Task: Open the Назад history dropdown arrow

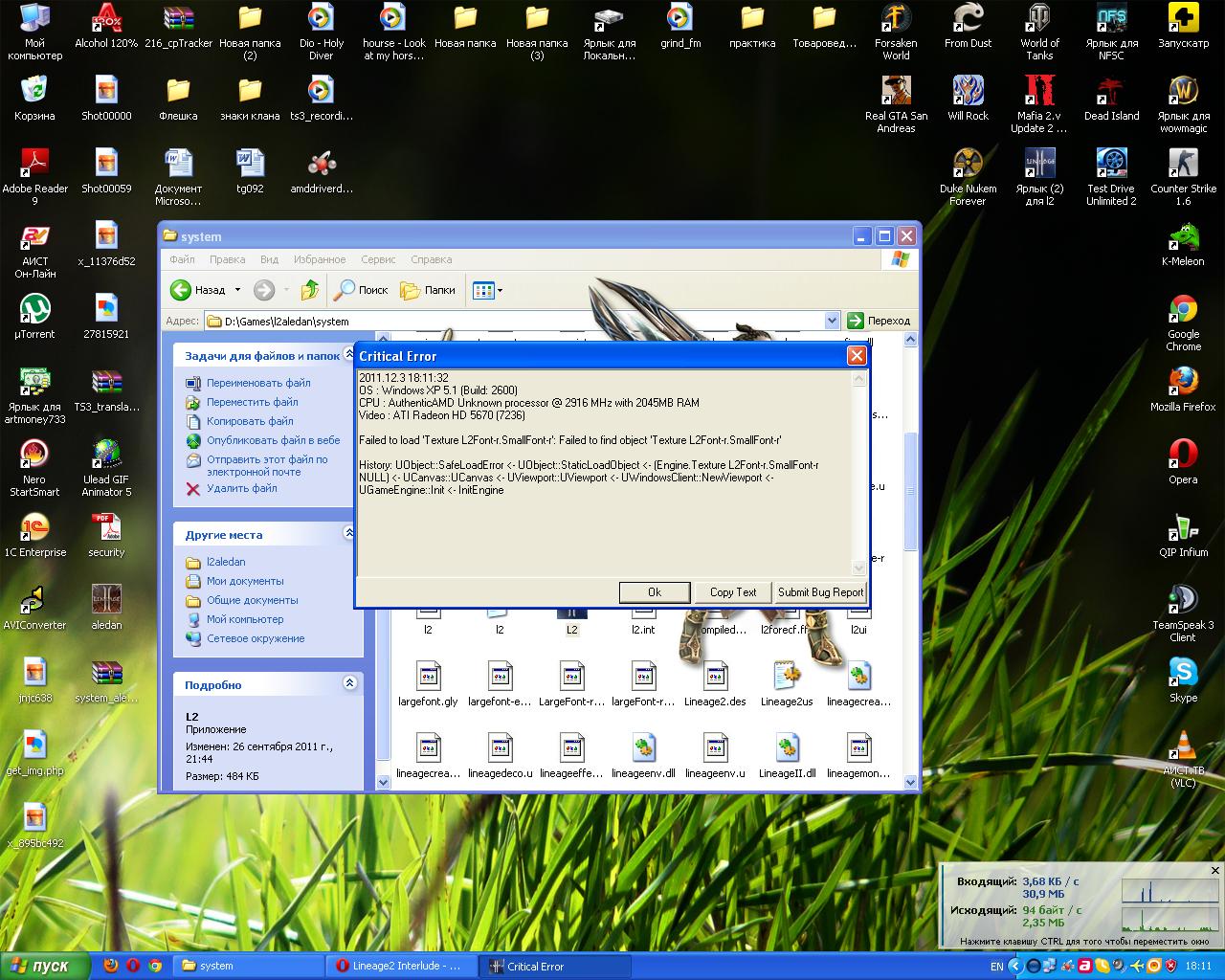Action: pyautogui.click(x=236, y=290)
